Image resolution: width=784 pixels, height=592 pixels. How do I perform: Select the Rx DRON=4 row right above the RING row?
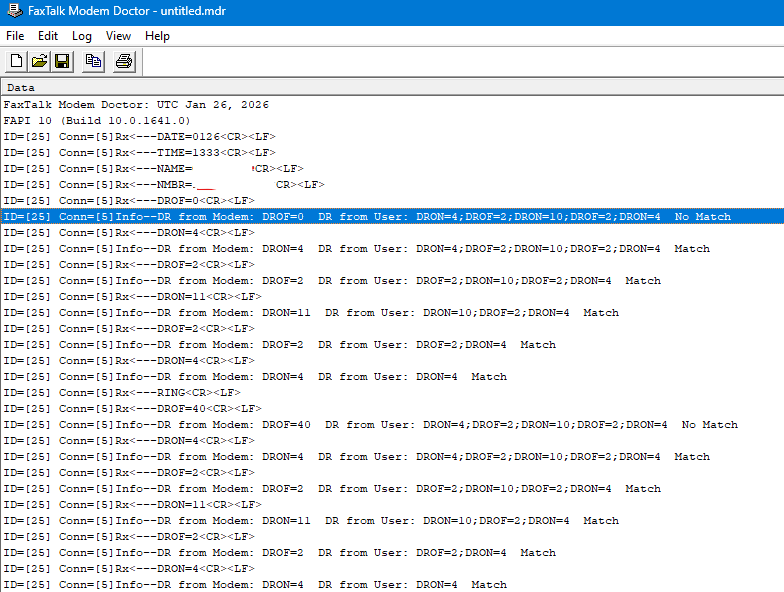pyautogui.click(x=392, y=360)
